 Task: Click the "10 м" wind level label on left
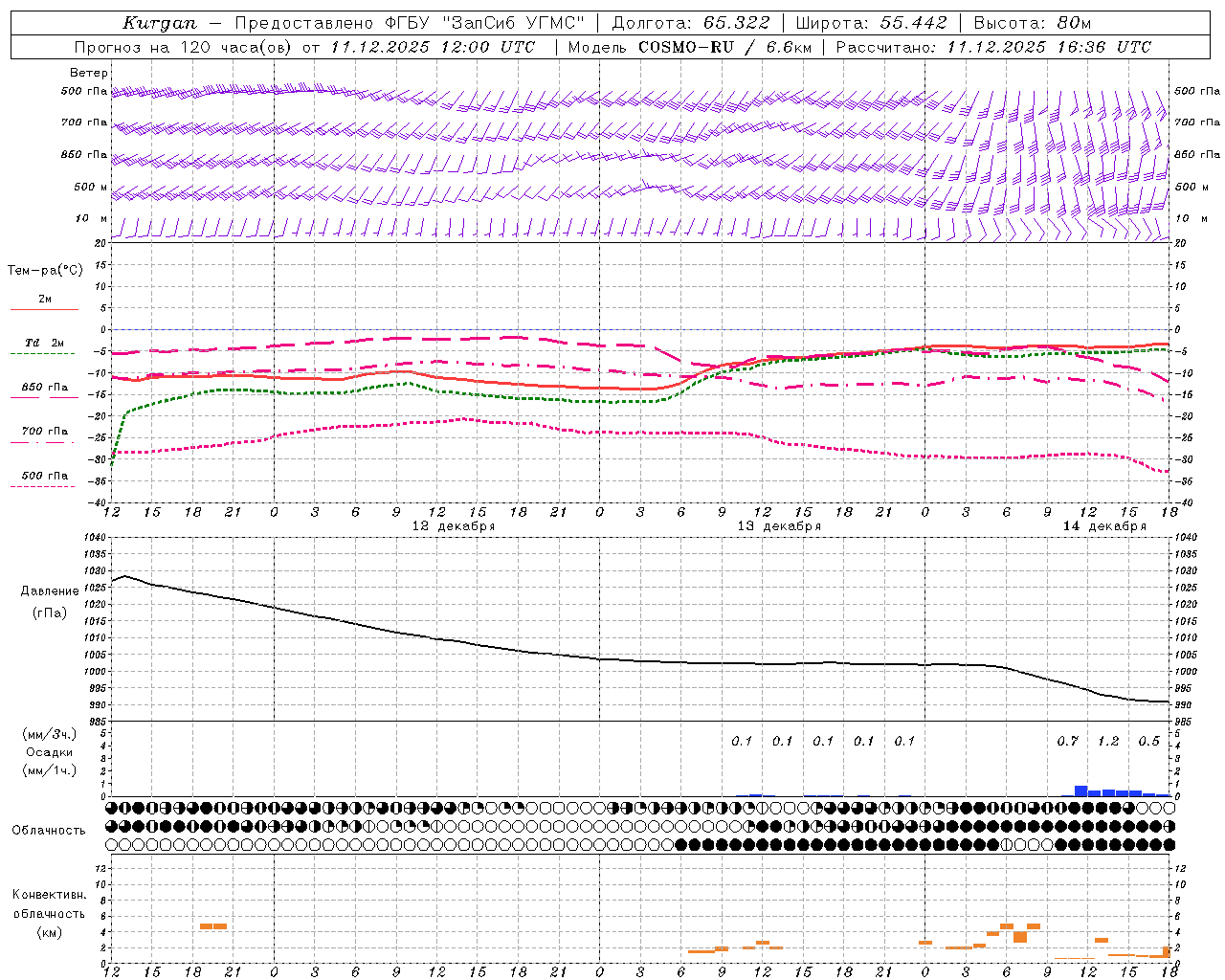93,218
